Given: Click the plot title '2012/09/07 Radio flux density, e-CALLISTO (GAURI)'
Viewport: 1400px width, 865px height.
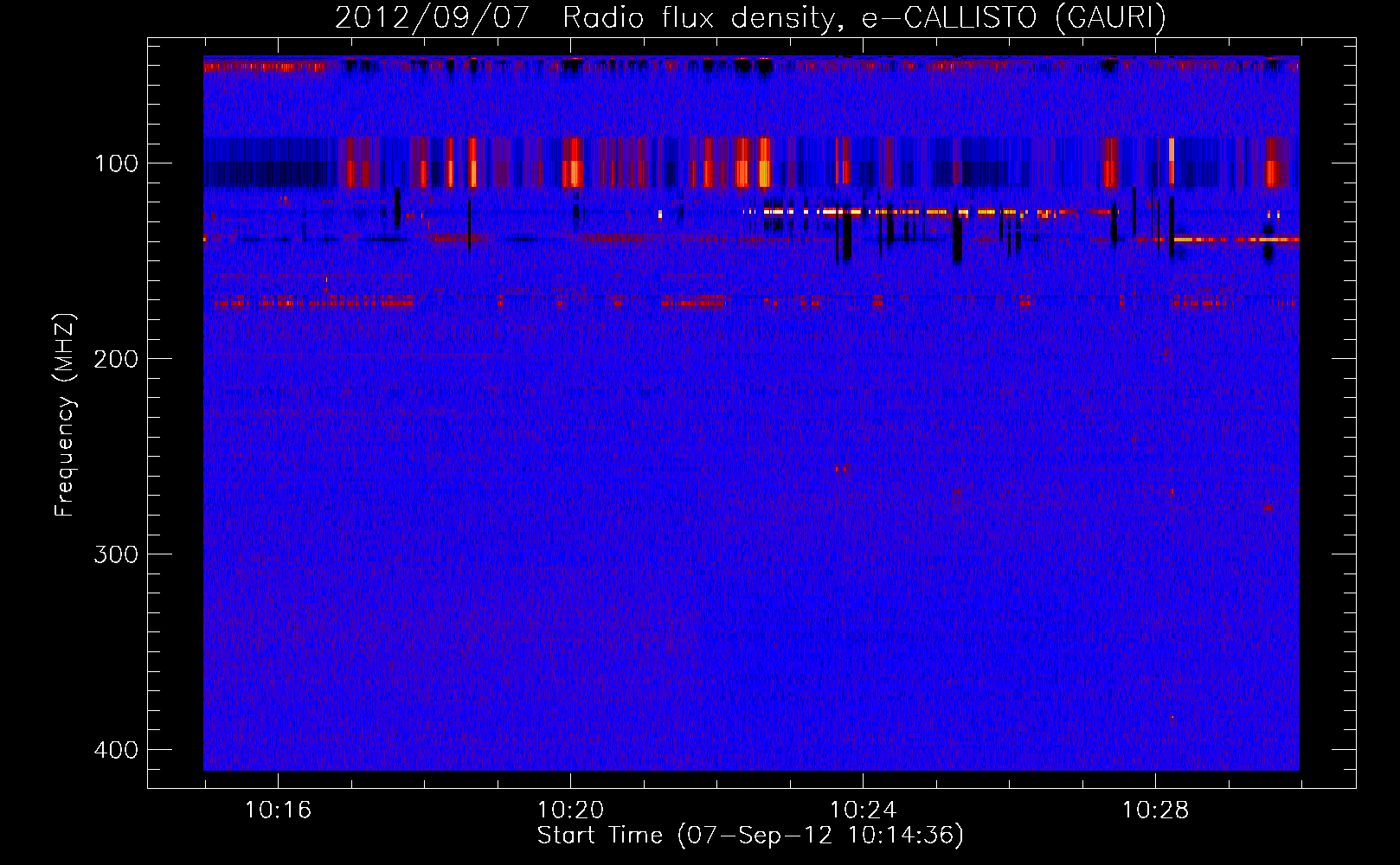Looking at the screenshot, I should click(750, 17).
